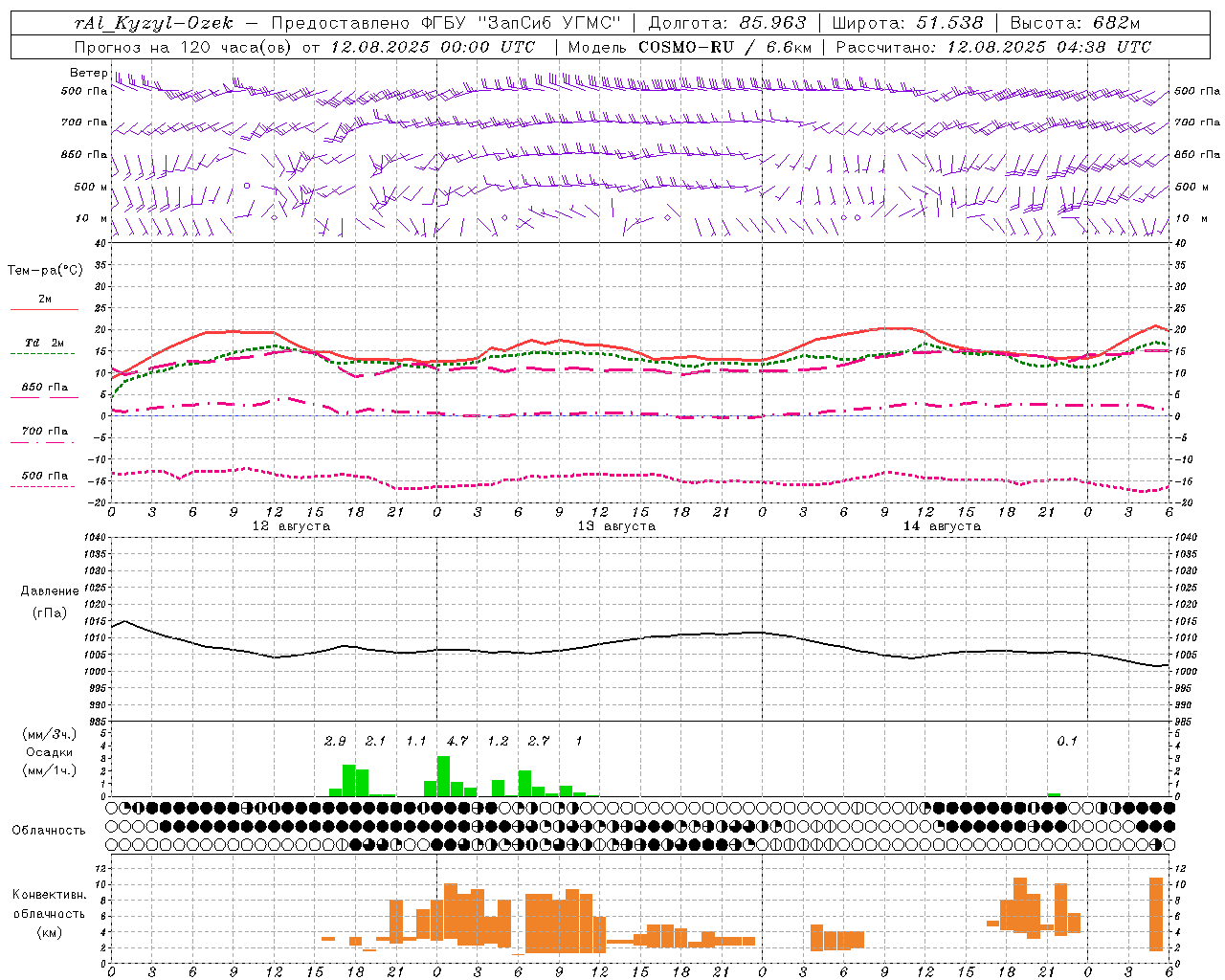Click the Ветер panel label
The image size is (1225, 980).
(88, 73)
